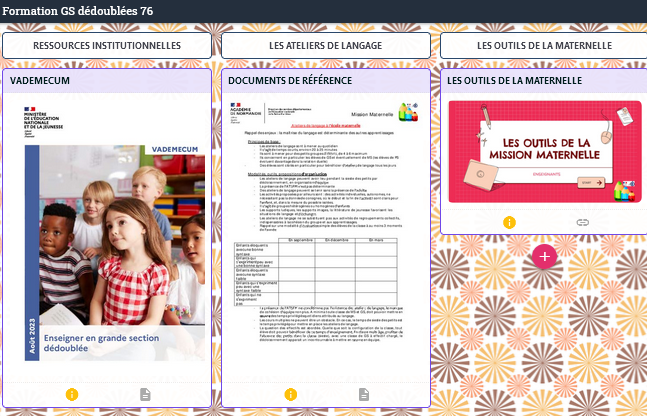This screenshot has width=647, height=416.
Task: Click the info icon on the Vademecum card
Action: coord(71,395)
